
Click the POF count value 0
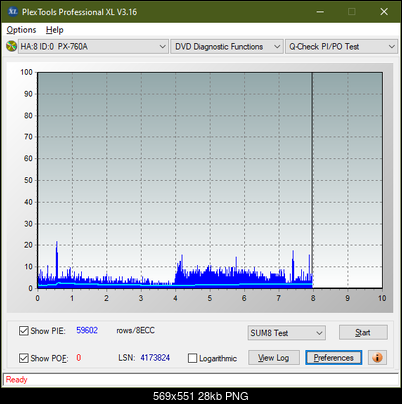(79, 358)
